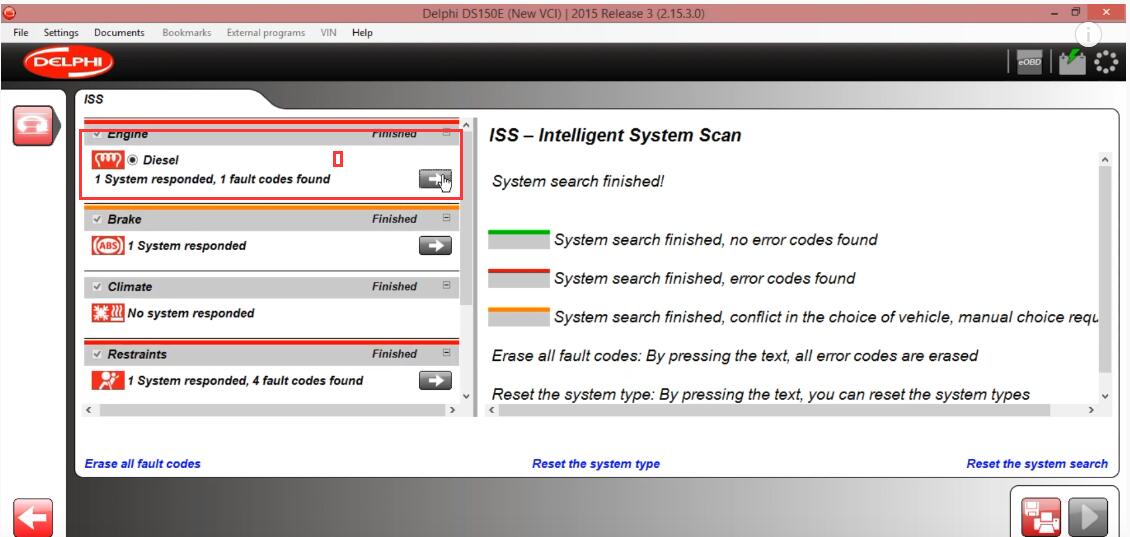Click the ABS brake system icon
This screenshot has height=537, width=1130.
point(108,246)
